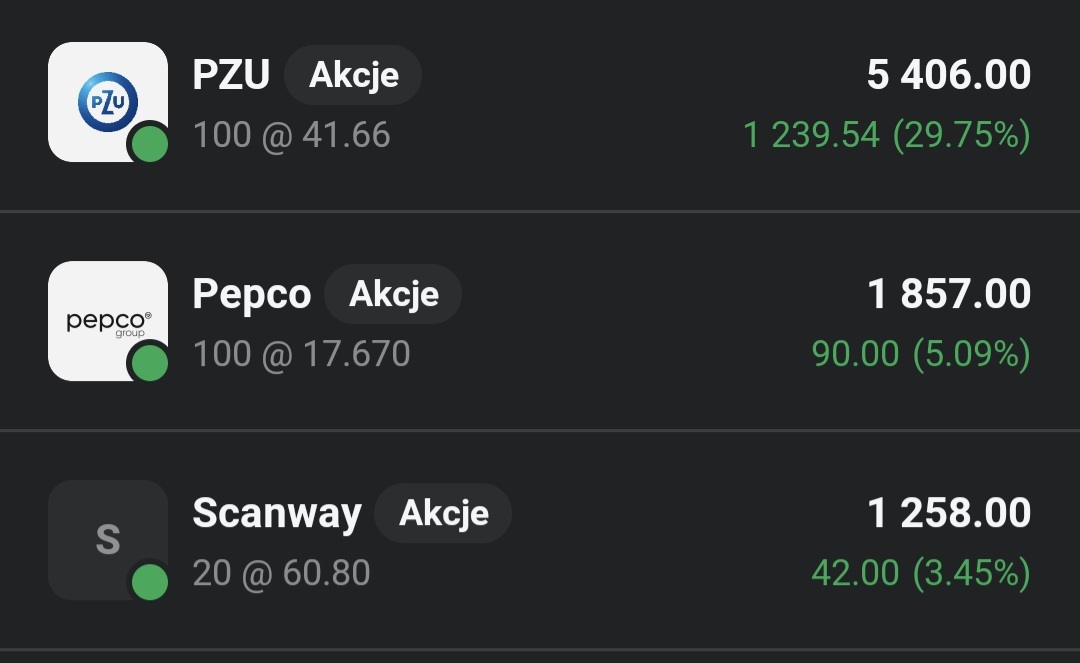The height and width of the screenshot is (663, 1080).
Task: Click Pepco profit 90.00 (5.09%)
Action: click(920, 354)
